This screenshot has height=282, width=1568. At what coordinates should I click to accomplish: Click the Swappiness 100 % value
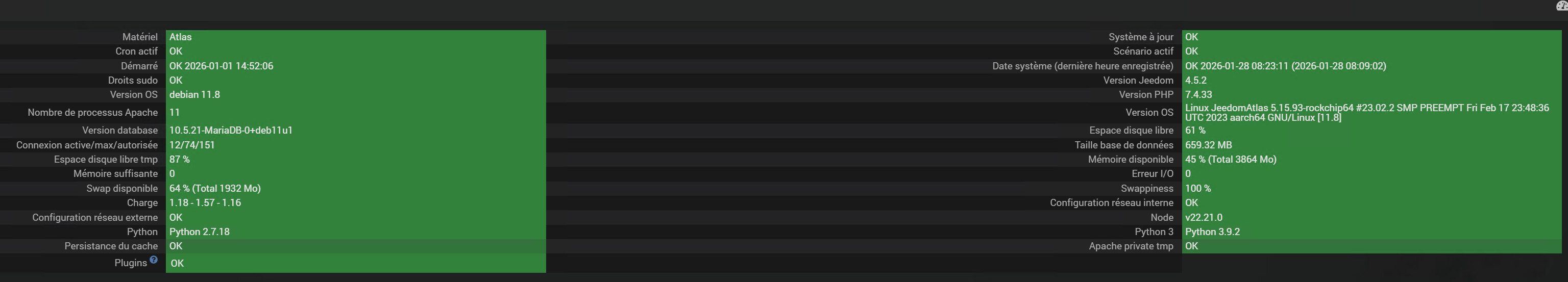[x=1197, y=188]
